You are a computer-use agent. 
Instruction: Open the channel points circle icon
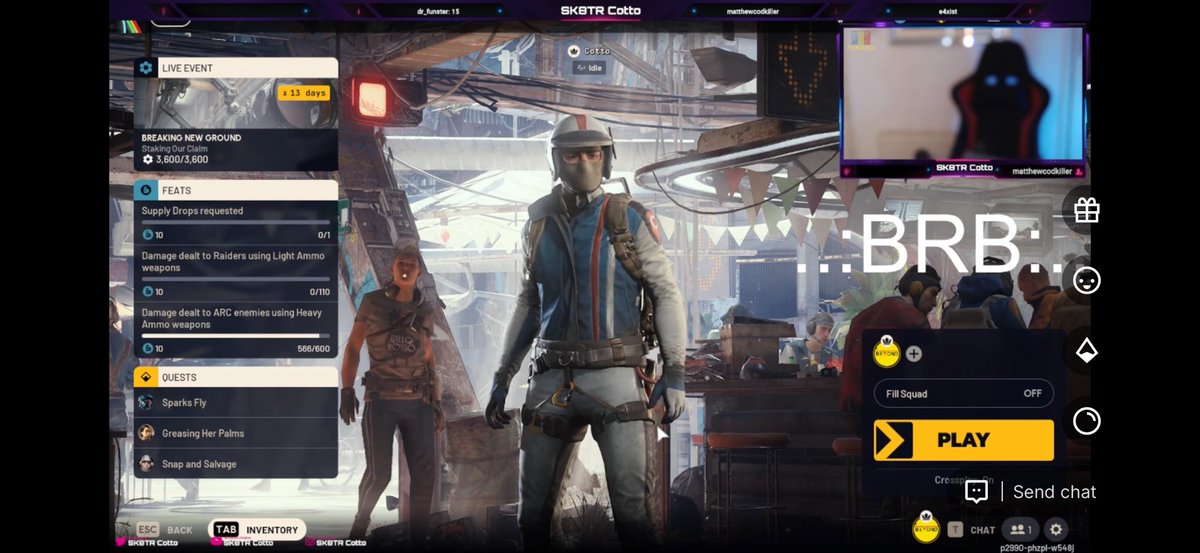[1086, 421]
